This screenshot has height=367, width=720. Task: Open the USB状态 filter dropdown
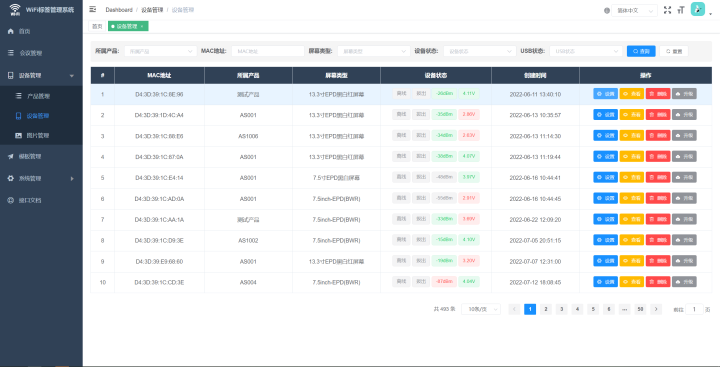point(586,51)
